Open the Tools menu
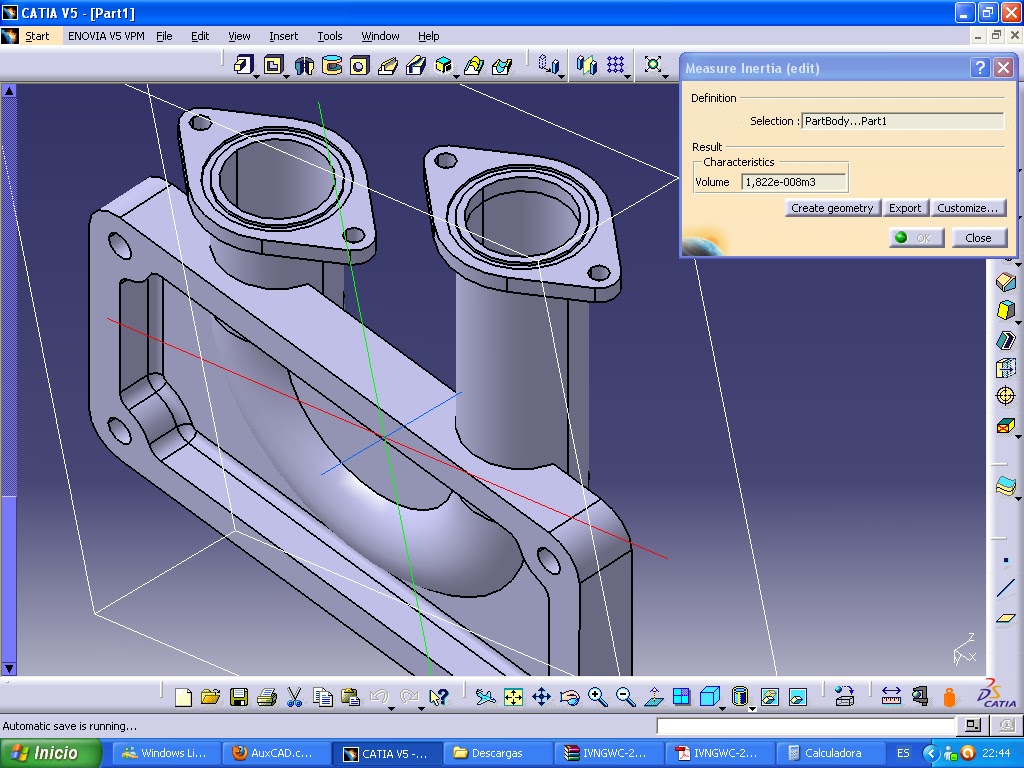This screenshot has width=1024, height=768. click(x=330, y=36)
